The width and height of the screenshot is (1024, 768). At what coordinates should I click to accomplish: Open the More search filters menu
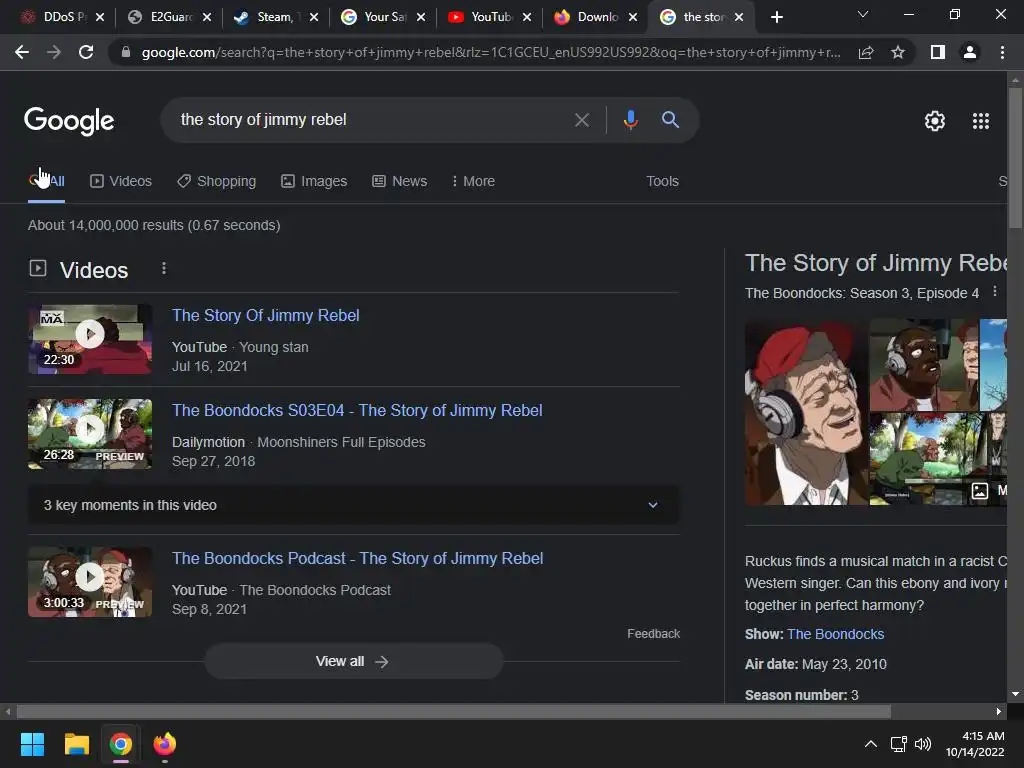pyautogui.click(x=473, y=181)
